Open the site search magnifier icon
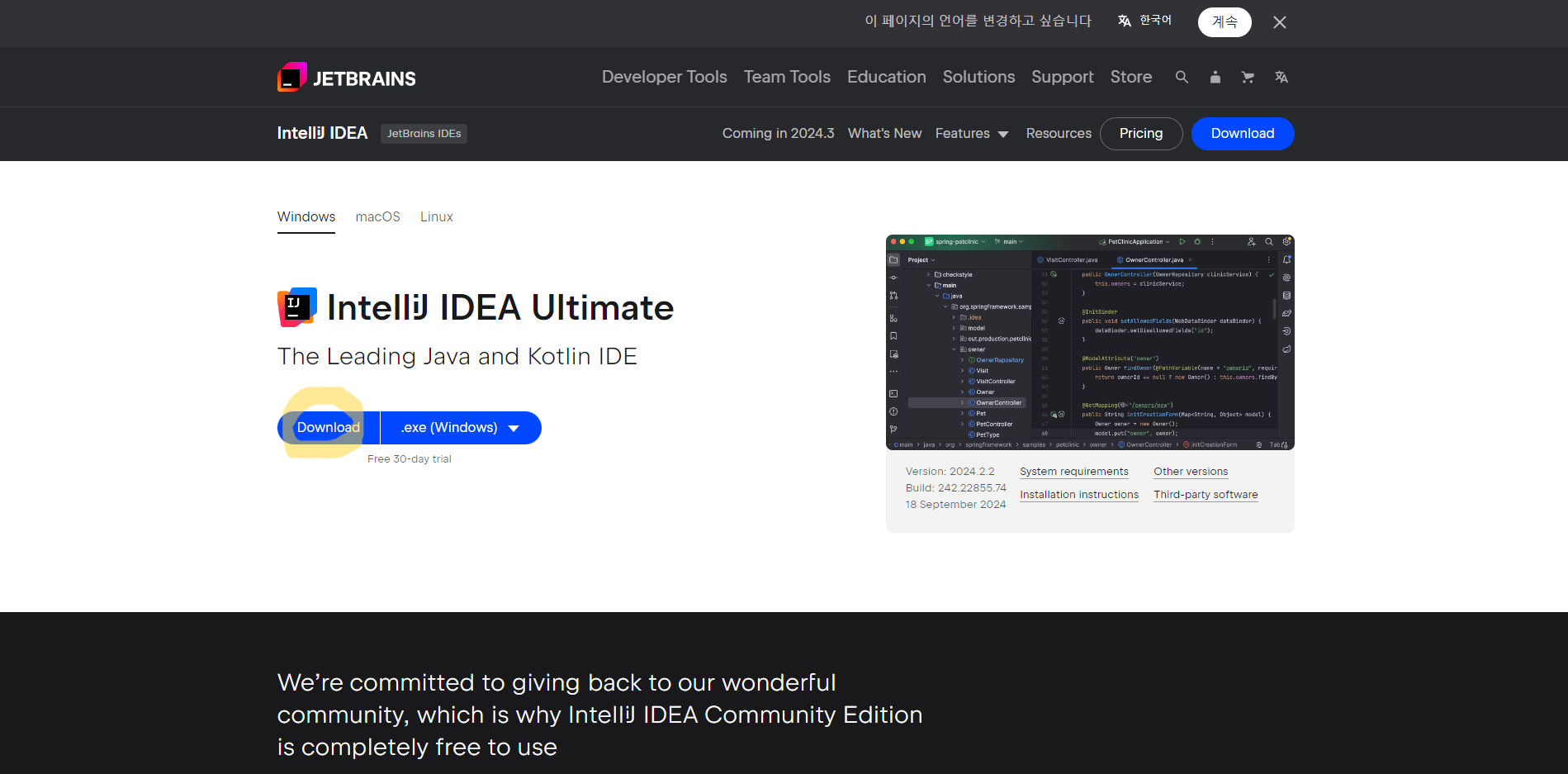This screenshot has height=774, width=1568. click(1182, 77)
